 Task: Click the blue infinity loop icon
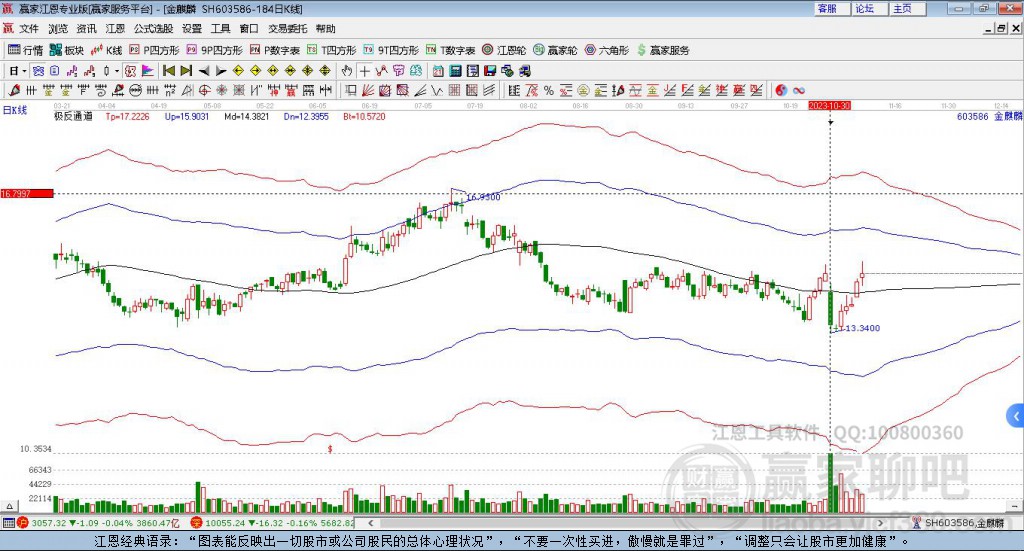799,90
